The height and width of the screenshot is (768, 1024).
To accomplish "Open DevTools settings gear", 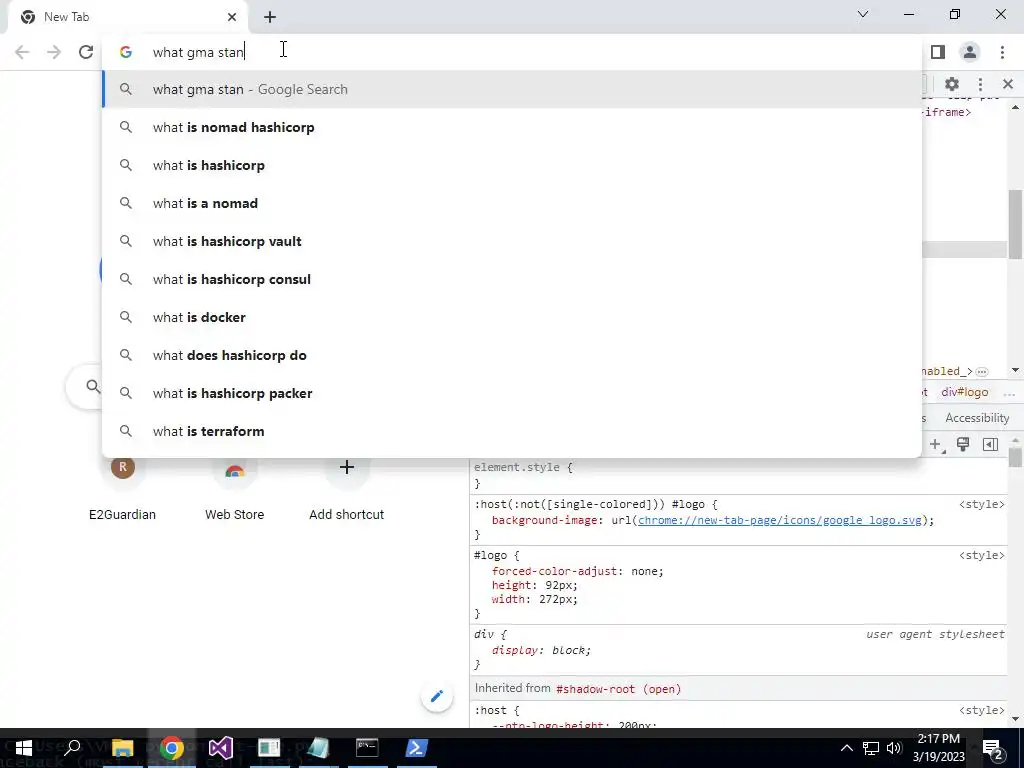I will pos(952,84).
